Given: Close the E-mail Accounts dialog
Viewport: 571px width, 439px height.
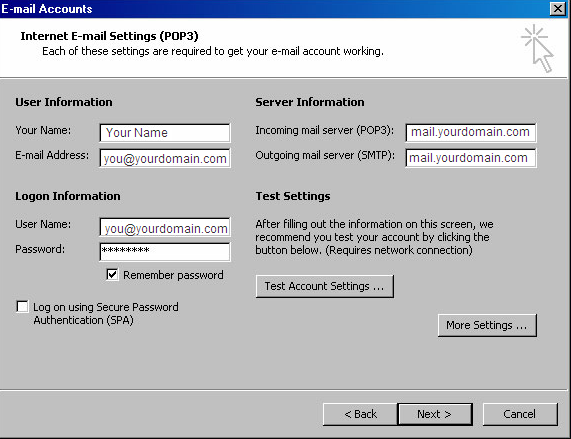Looking at the screenshot, I should point(558,8).
